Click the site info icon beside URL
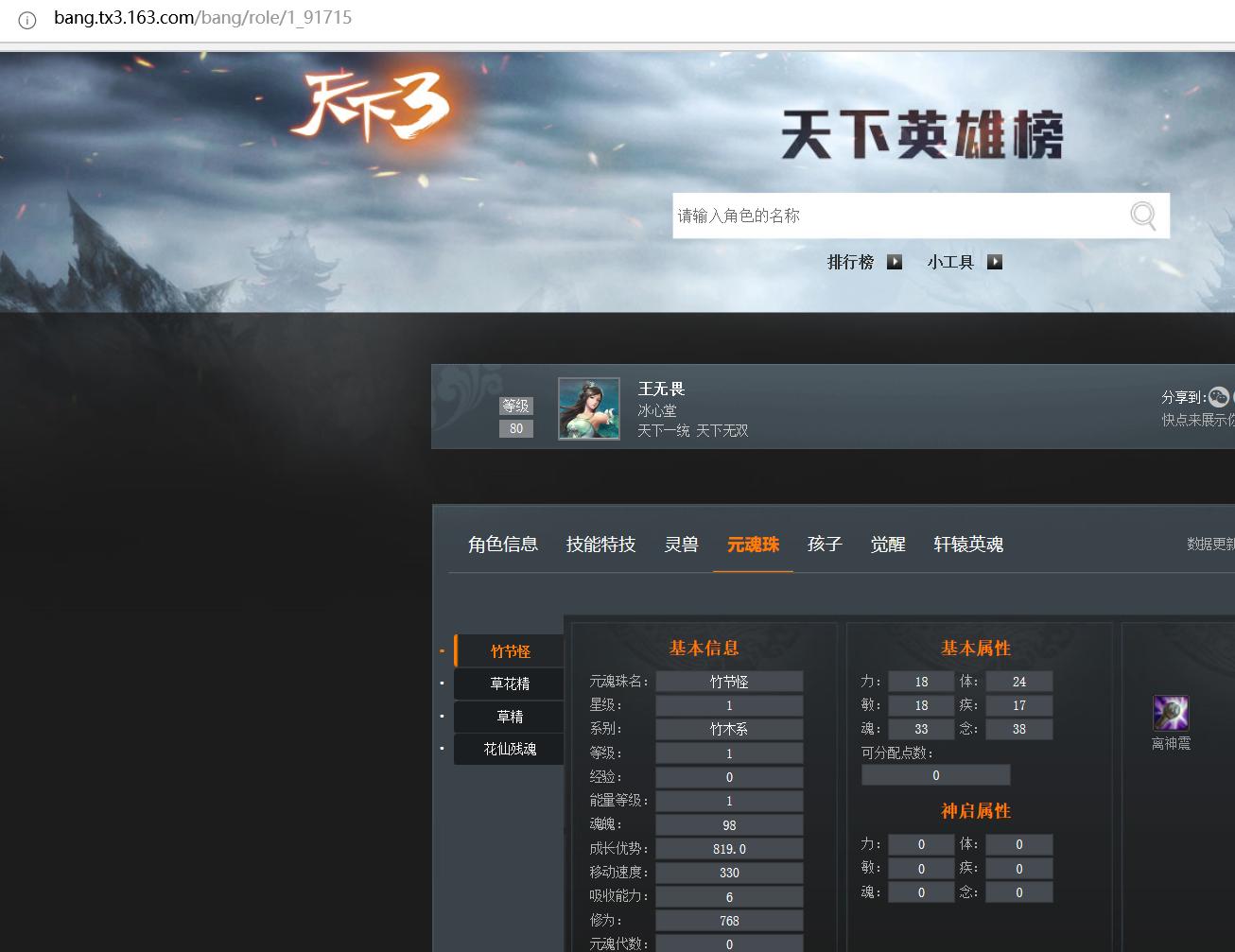The height and width of the screenshot is (952, 1235). 27,19
